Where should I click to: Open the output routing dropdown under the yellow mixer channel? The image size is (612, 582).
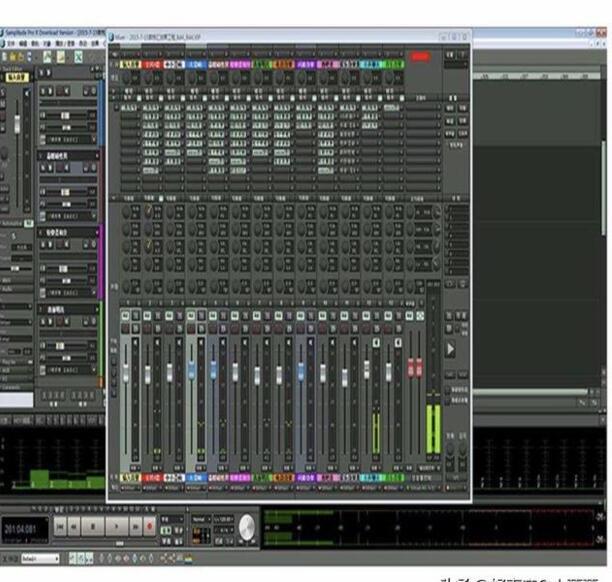tap(130, 488)
